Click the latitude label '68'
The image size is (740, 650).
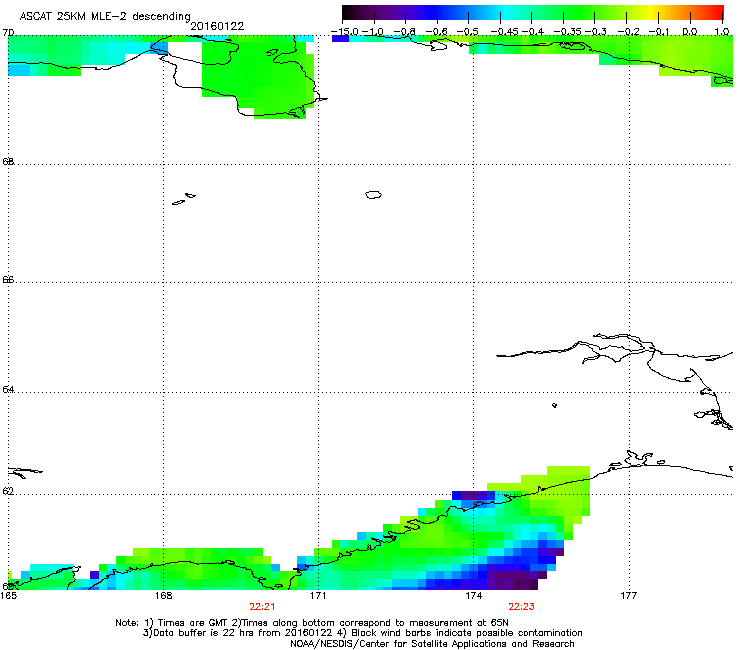point(8,161)
